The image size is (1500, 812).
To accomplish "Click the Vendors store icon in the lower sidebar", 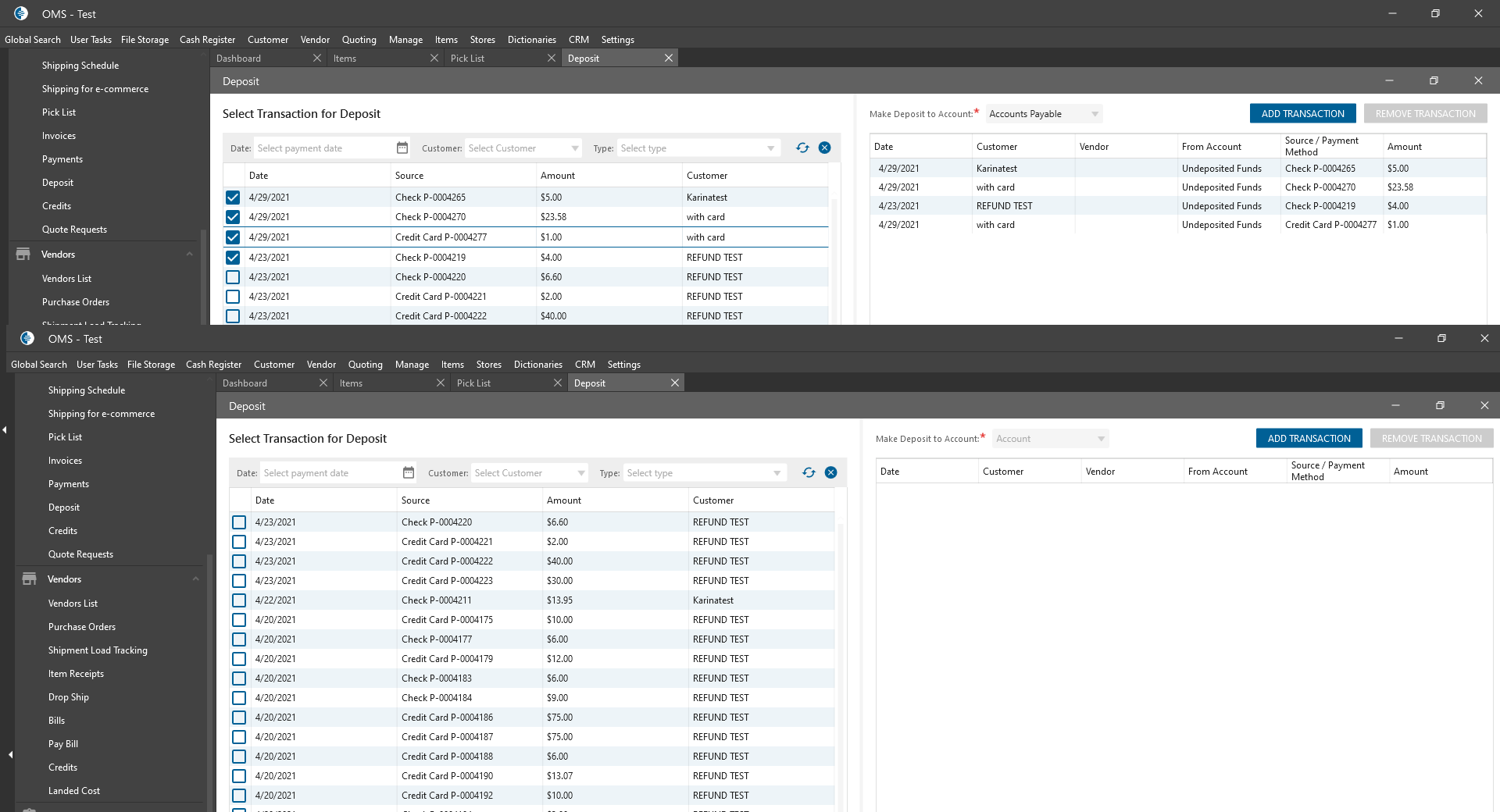I will (30, 579).
